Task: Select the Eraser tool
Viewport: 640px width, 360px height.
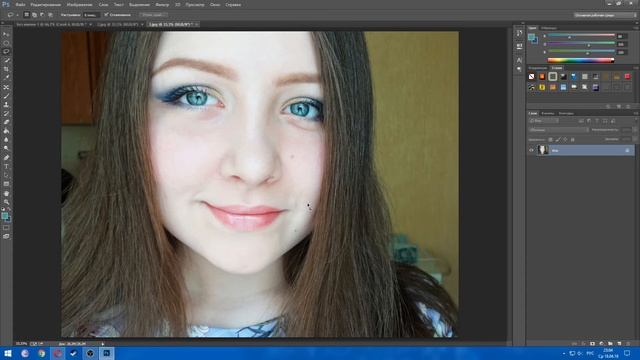Action: (x=6, y=122)
